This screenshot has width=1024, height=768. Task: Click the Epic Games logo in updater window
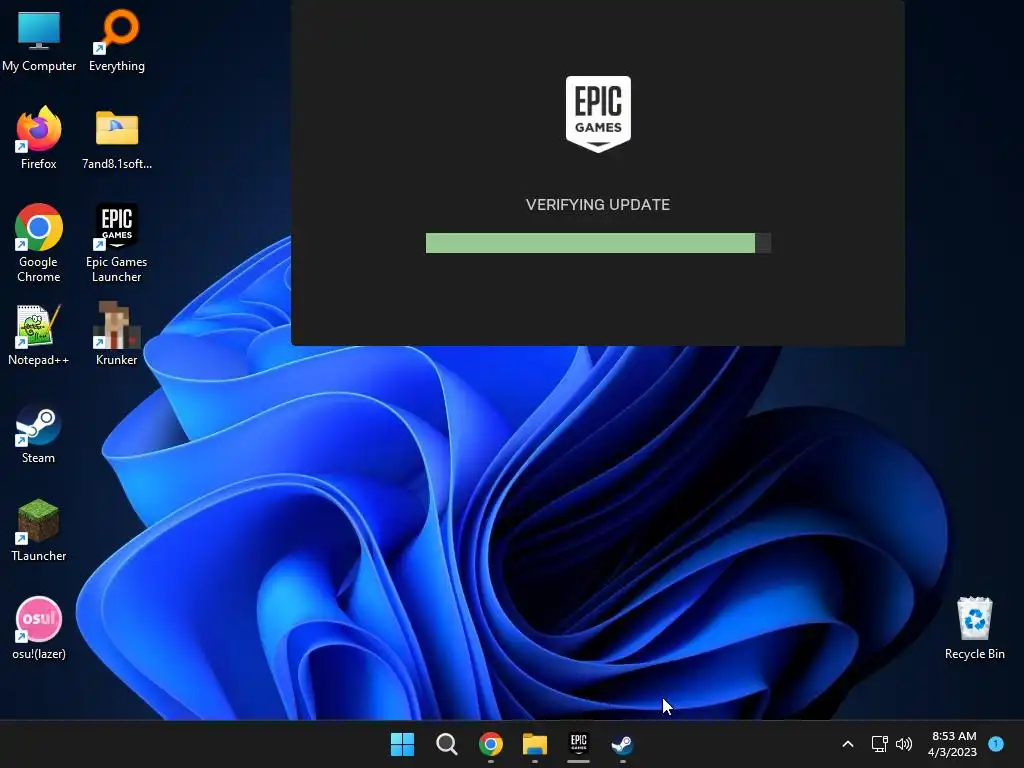coord(598,114)
